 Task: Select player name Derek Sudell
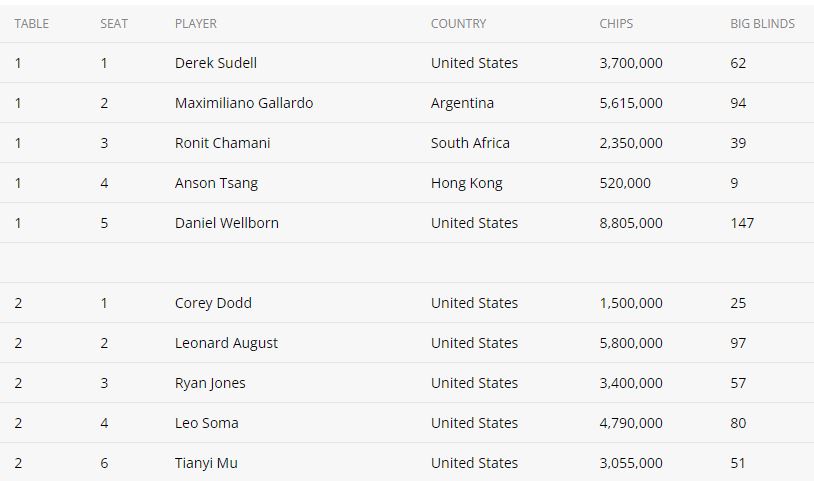pyautogui.click(x=216, y=63)
